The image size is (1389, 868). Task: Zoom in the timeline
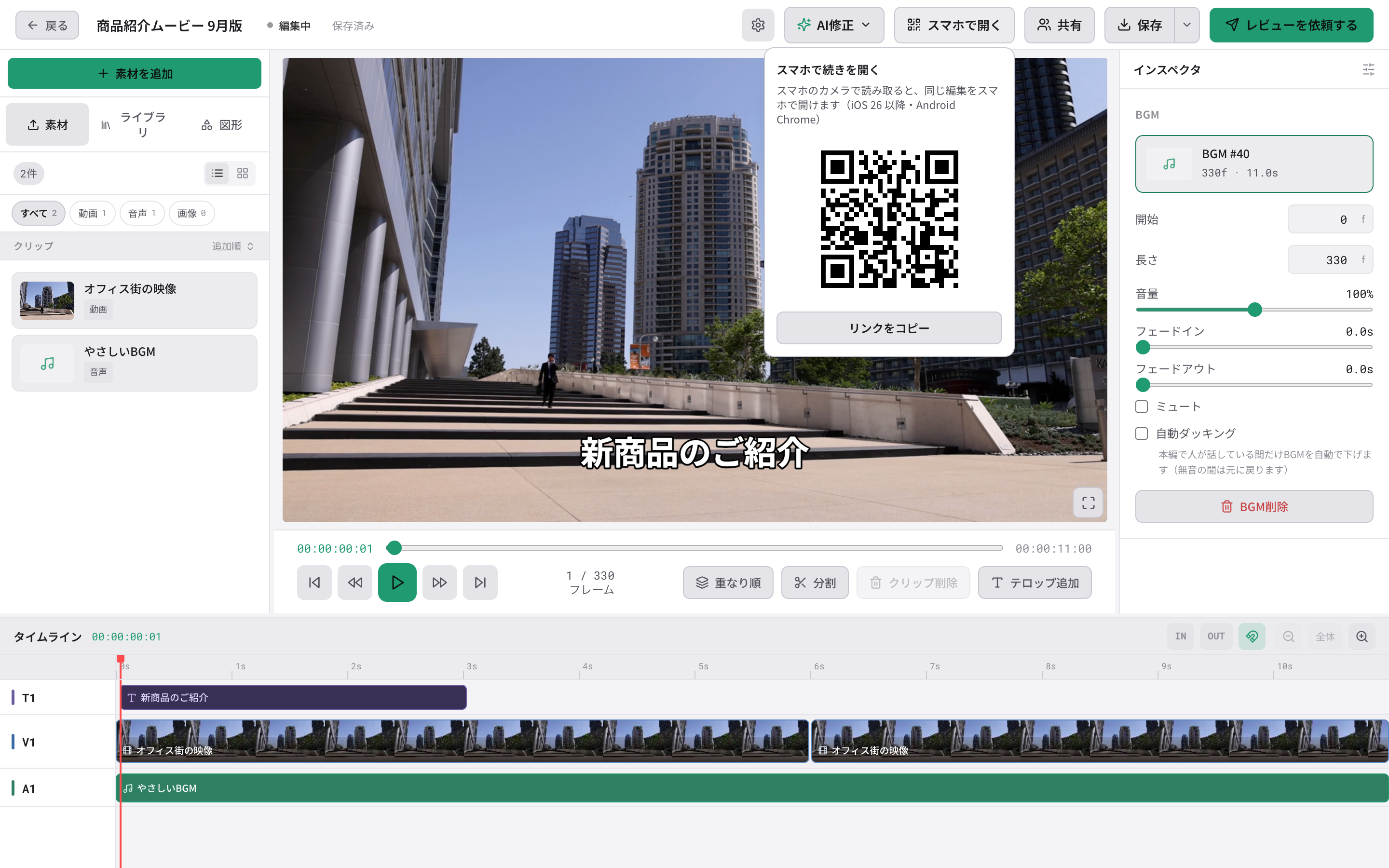point(1362,637)
